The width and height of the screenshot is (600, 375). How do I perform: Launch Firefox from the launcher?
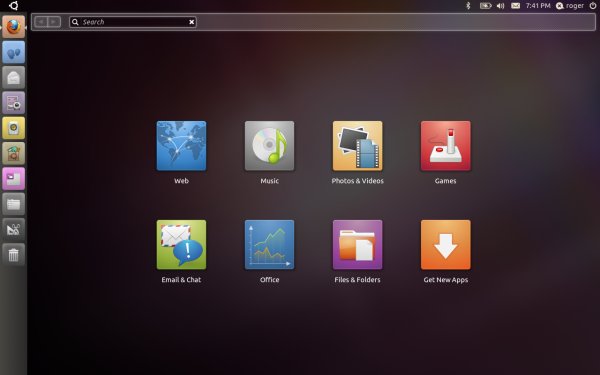pos(13,26)
